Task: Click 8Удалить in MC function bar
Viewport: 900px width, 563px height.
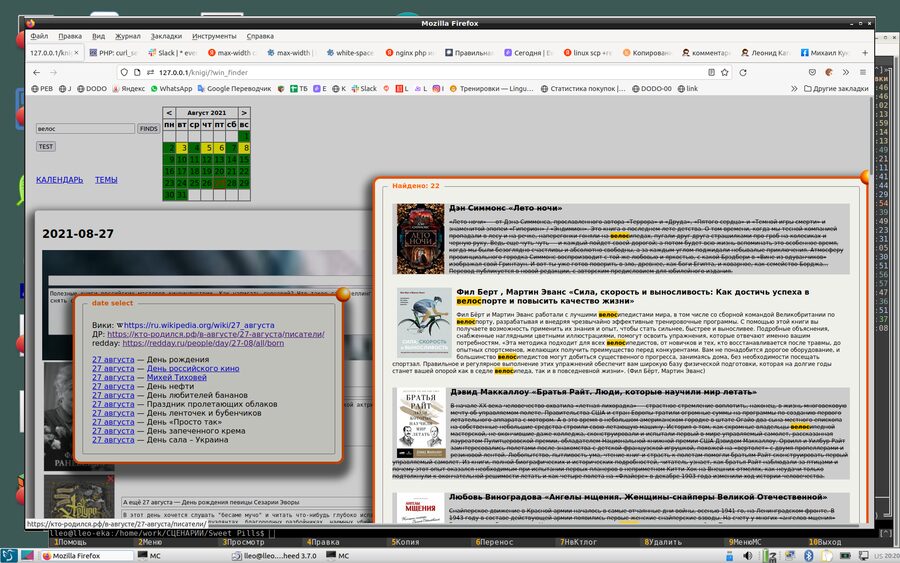Action: pyautogui.click(x=663, y=542)
